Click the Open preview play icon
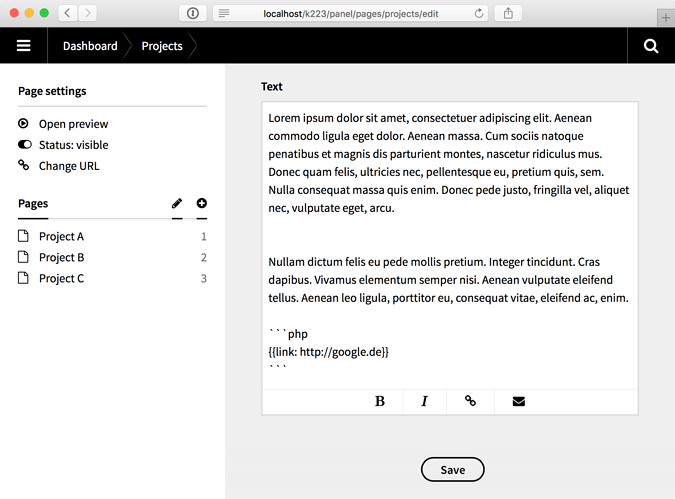This screenshot has width=675, height=499. click(23, 124)
